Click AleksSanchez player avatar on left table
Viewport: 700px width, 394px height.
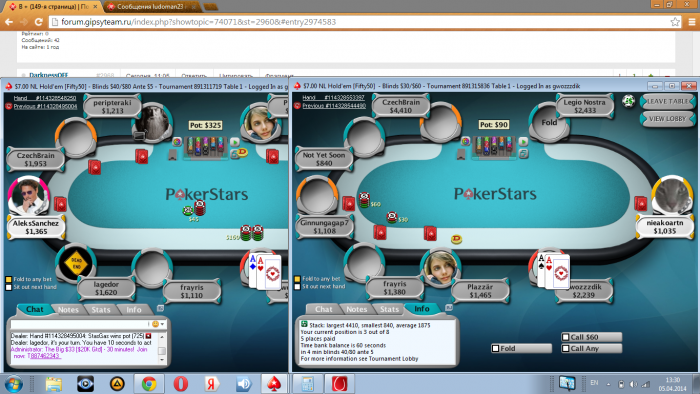pyautogui.click(x=28, y=195)
